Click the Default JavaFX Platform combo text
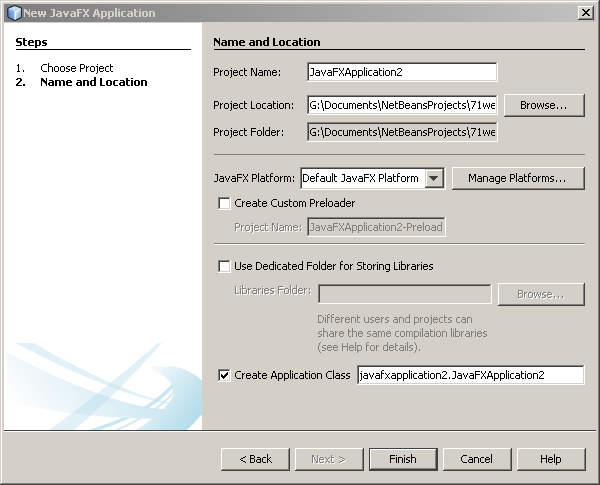 point(360,178)
